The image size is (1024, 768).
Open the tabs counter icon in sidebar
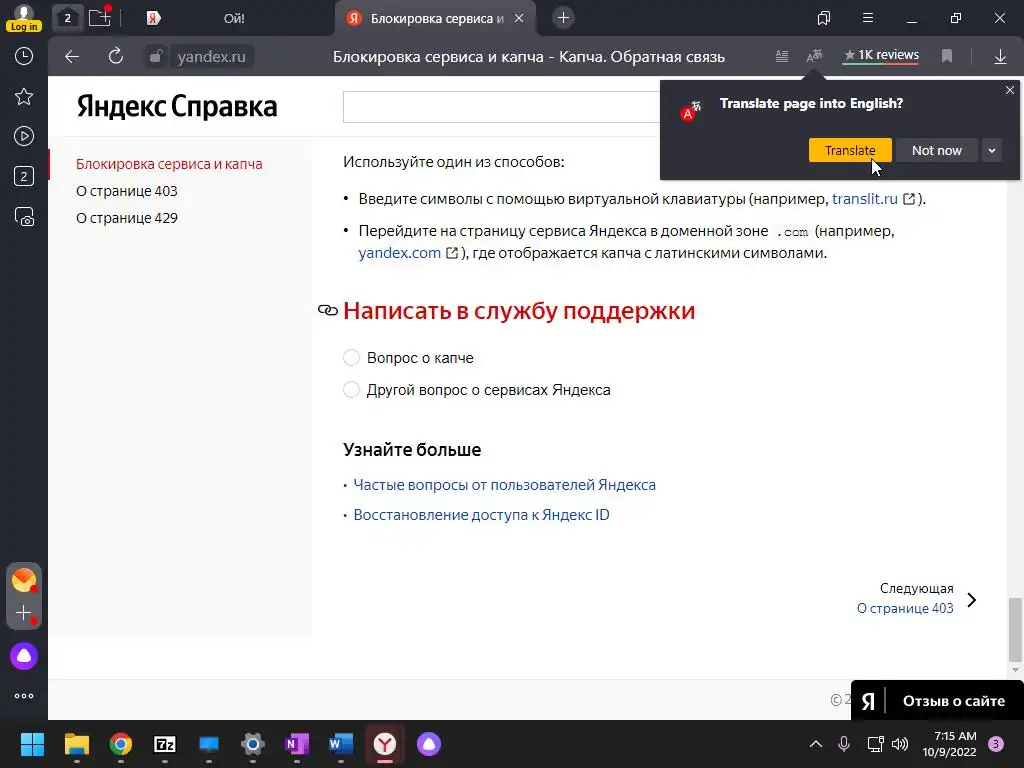pos(24,176)
